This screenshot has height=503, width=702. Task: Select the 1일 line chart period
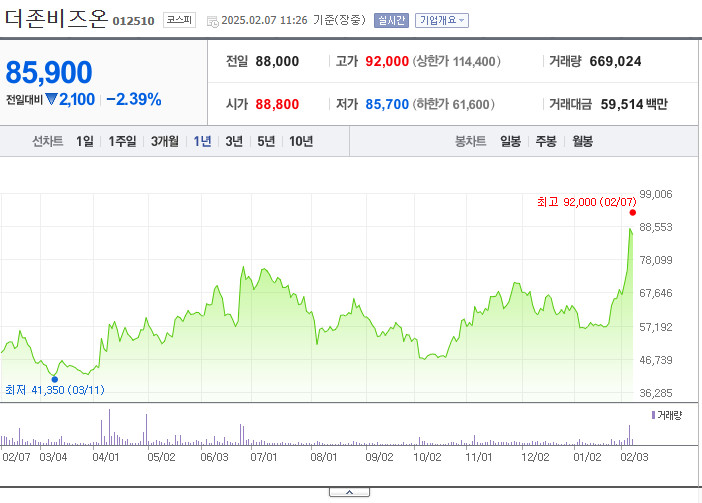pos(85,141)
